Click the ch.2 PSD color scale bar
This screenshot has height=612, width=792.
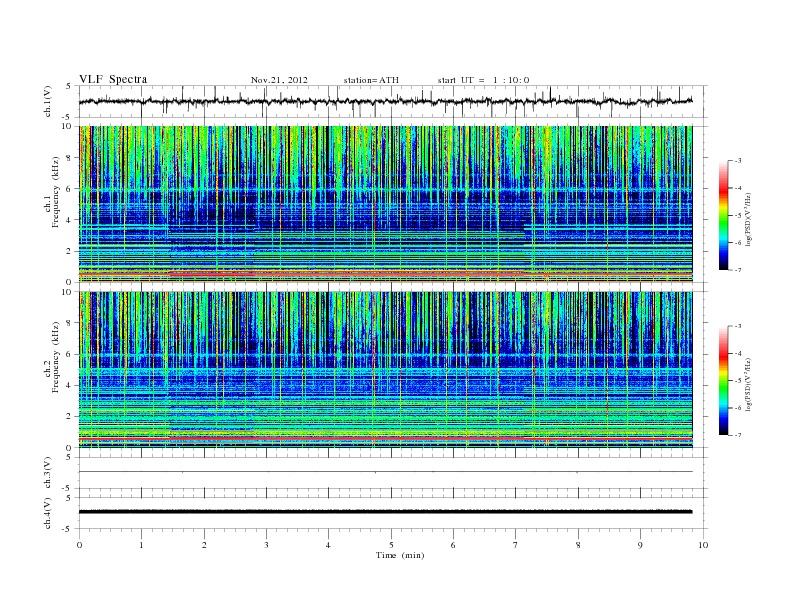pyautogui.click(x=723, y=380)
